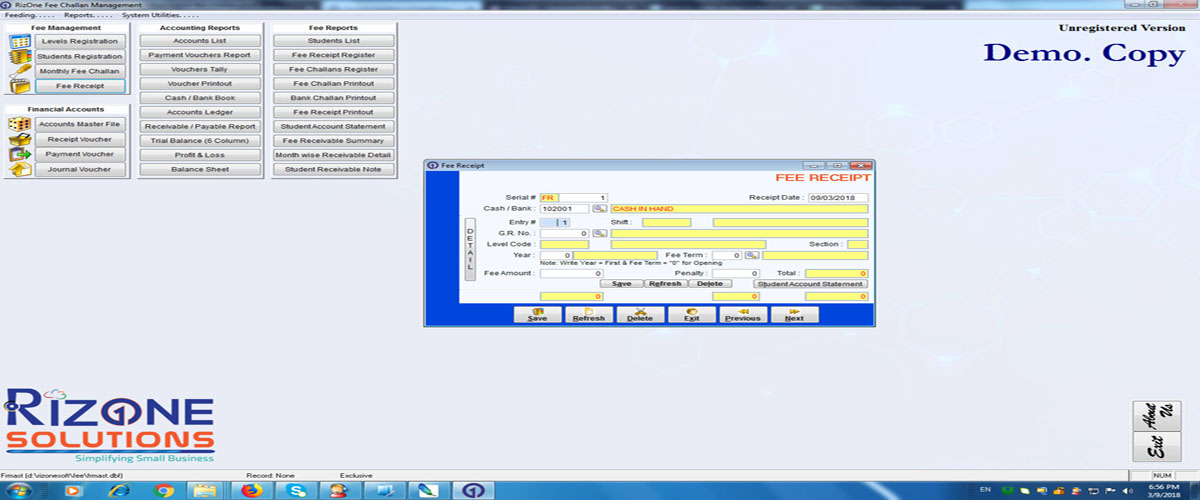Click bottom Save button with icon

[537, 315]
